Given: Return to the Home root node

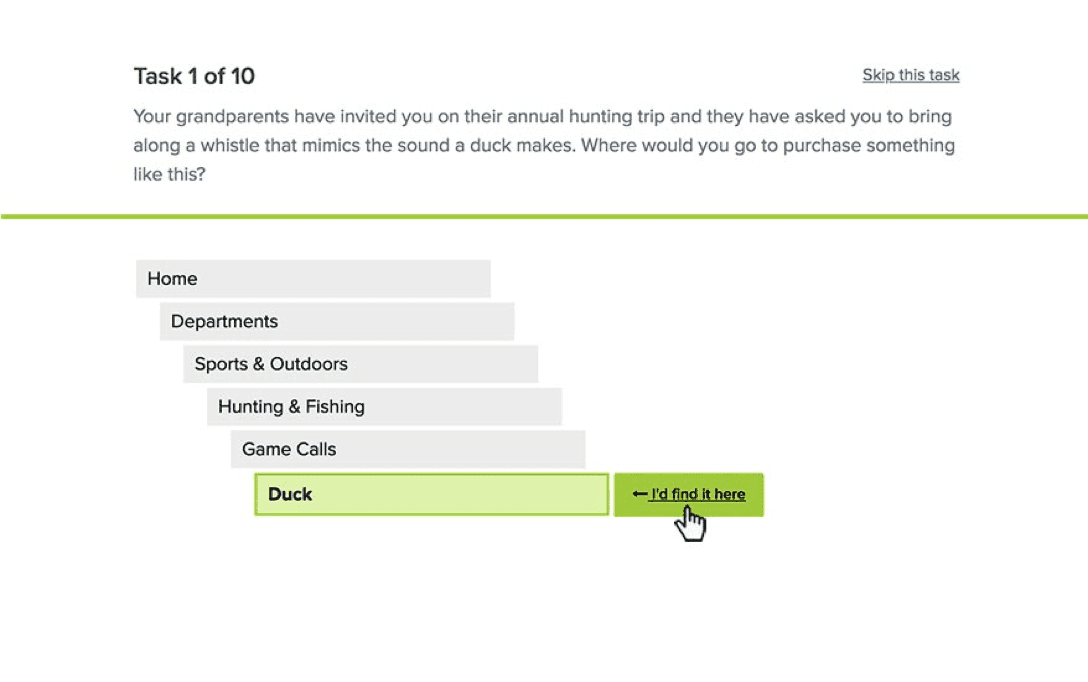Looking at the screenshot, I should click(x=313, y=279).
